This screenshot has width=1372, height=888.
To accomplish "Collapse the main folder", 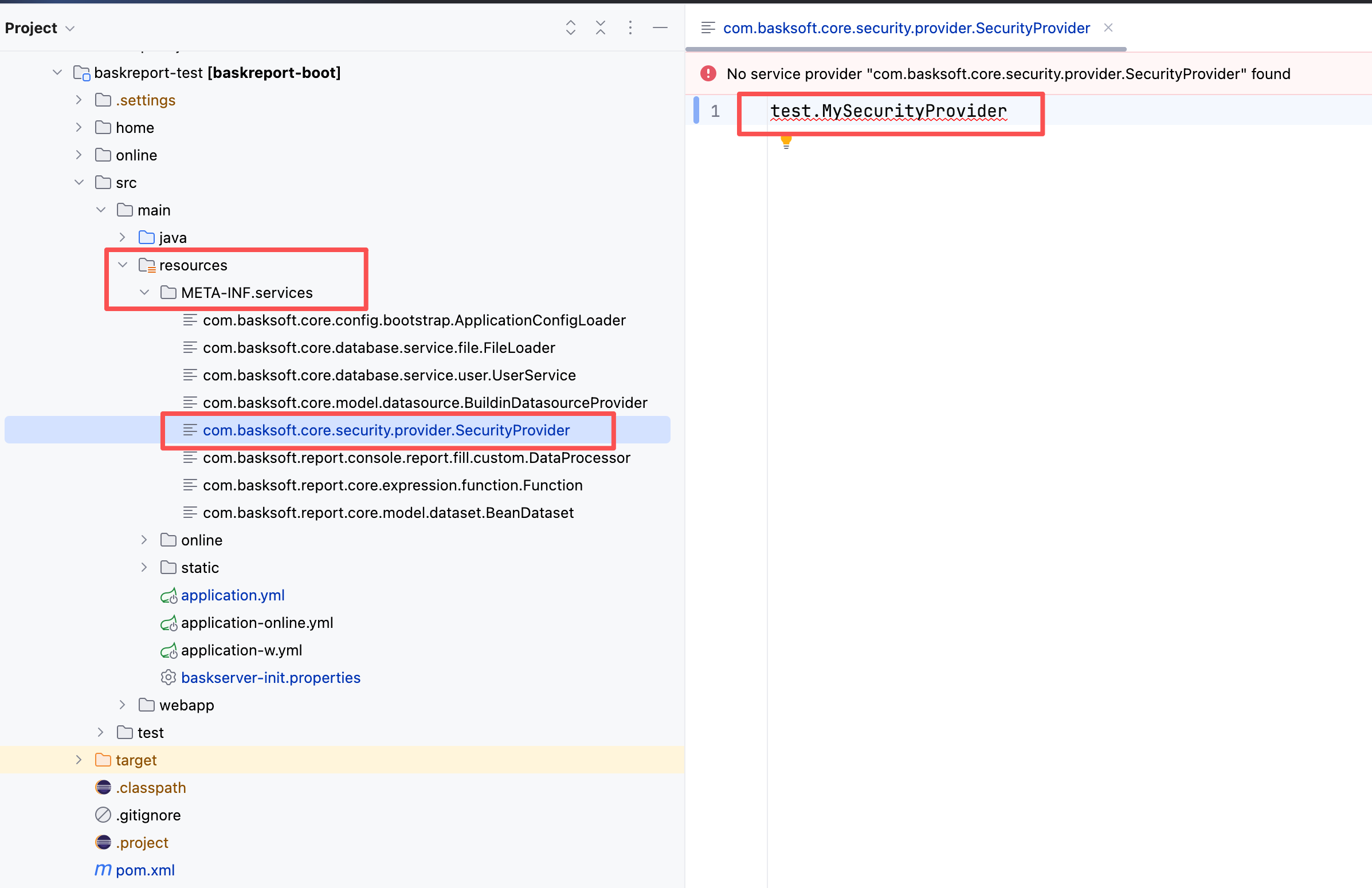I will coord(101,210).
